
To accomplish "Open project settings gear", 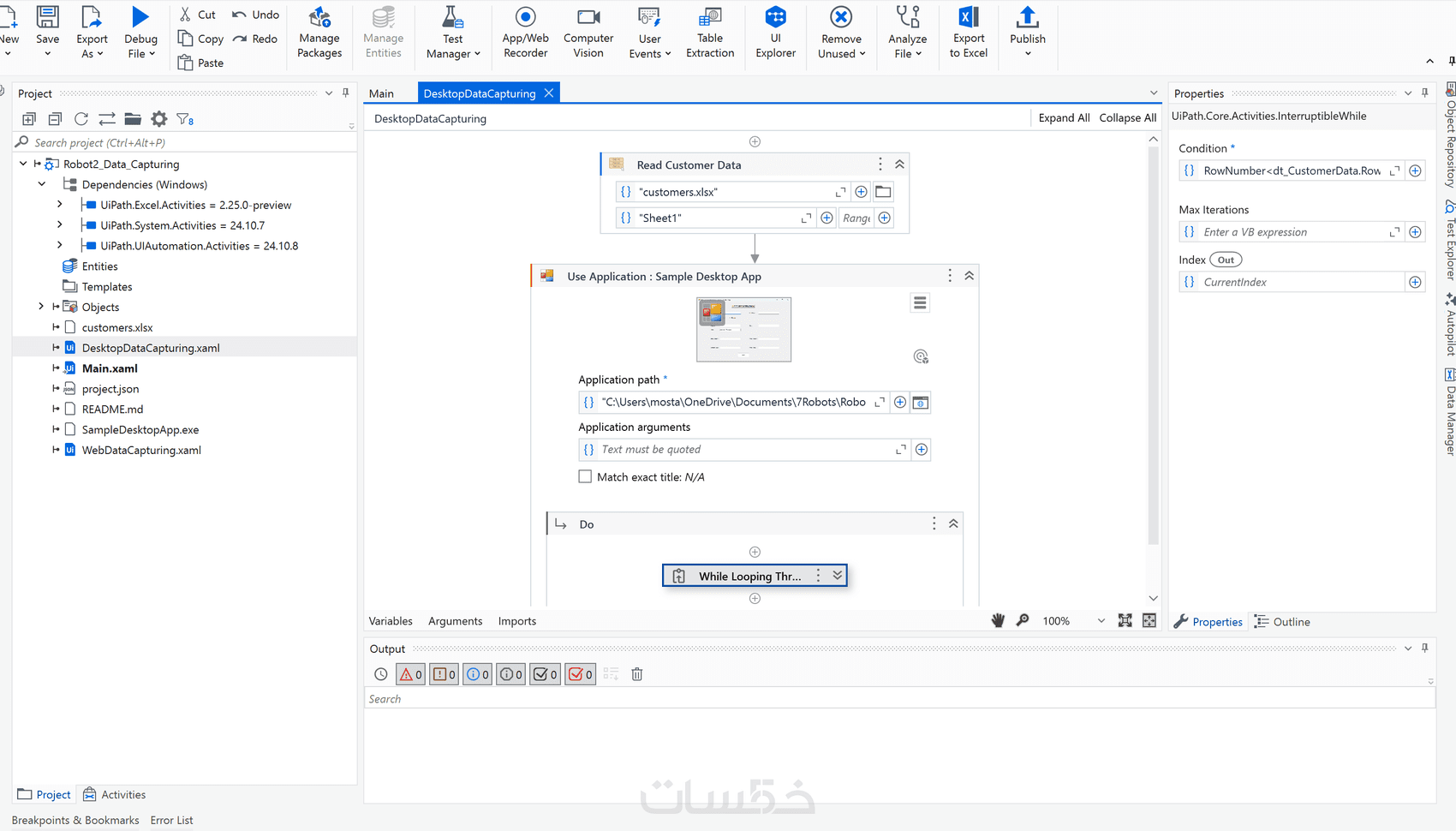I will point(159,119).
